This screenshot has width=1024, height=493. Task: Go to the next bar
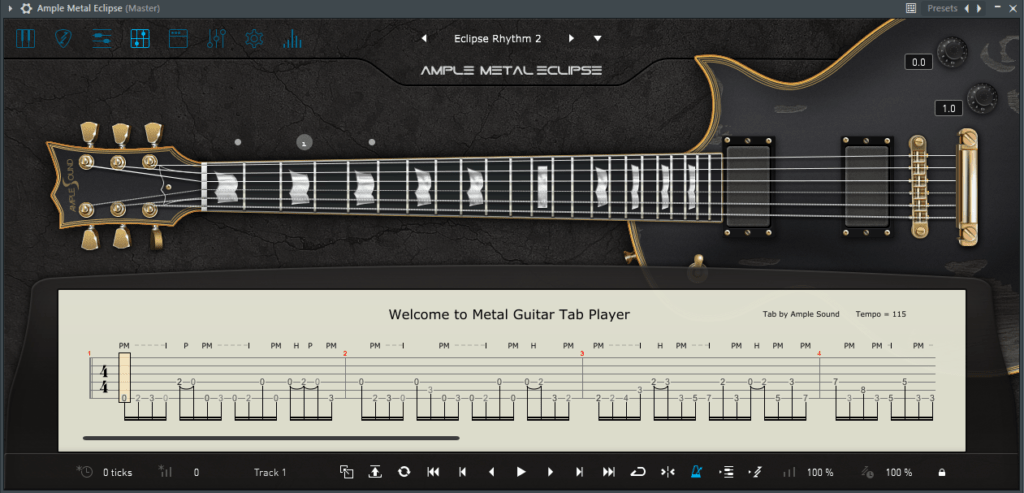click(x=579, y=472)
